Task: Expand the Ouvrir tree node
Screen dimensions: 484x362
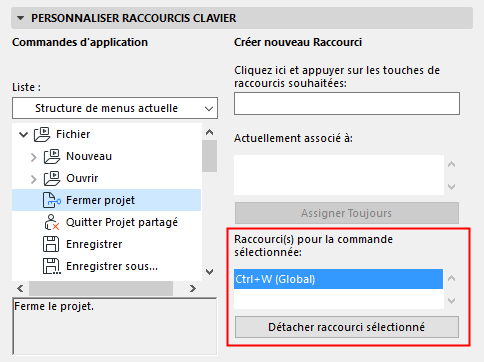Action: pos(33,179)
